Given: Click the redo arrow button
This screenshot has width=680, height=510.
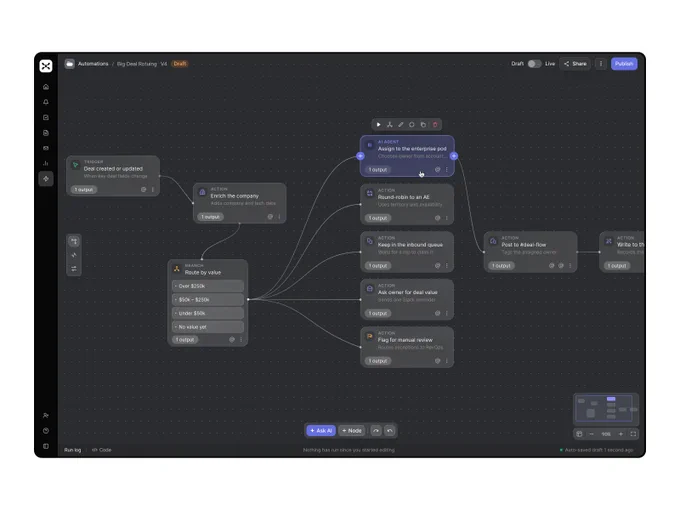Looking at the screenshot, I should pos(376,431).
